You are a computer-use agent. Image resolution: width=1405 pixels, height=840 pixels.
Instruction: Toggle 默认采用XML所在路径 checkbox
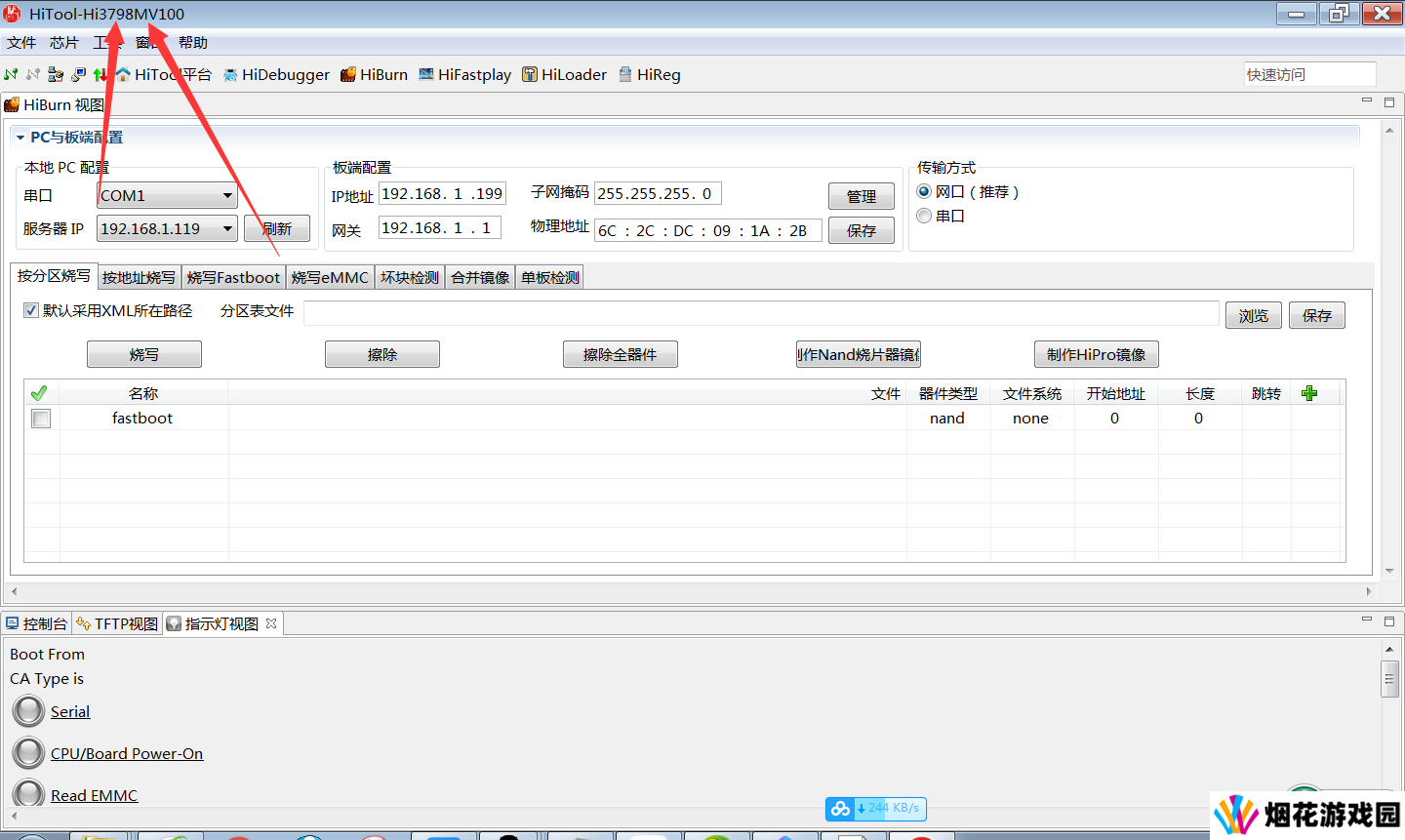tap(31, 310)
